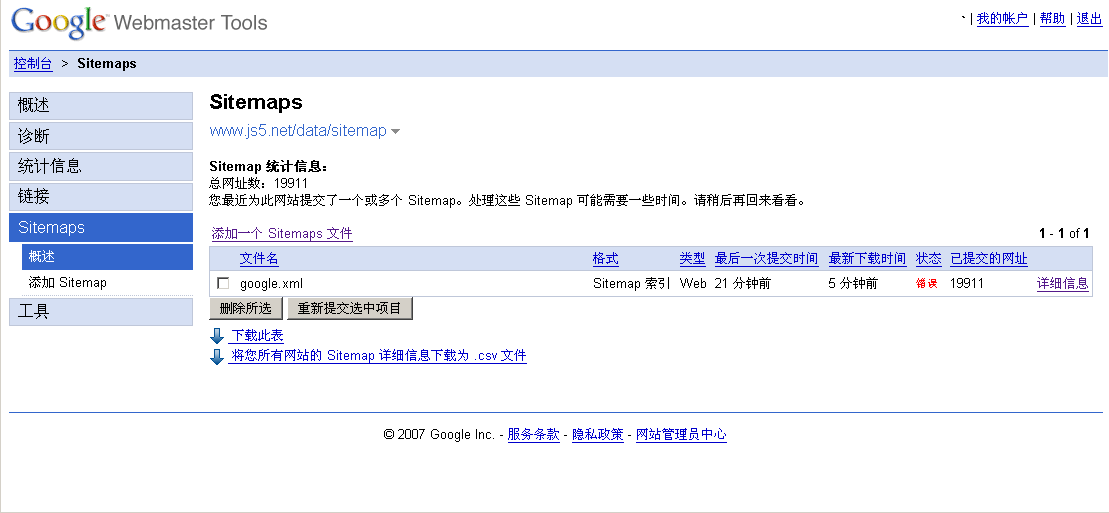Sort by the 类型 column header

(692, 259)
